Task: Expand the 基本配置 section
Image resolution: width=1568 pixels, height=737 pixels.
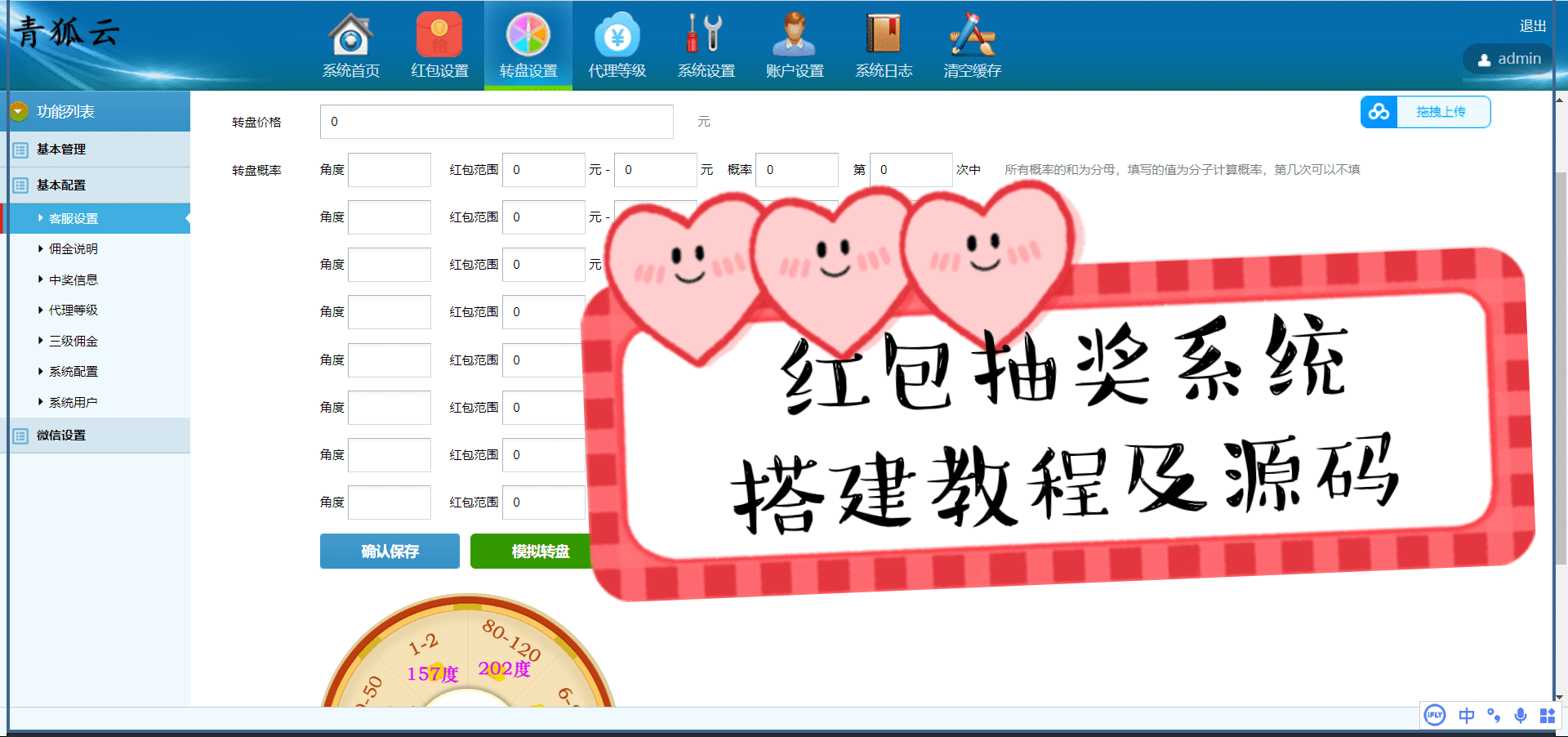Action: pos(99,185)
